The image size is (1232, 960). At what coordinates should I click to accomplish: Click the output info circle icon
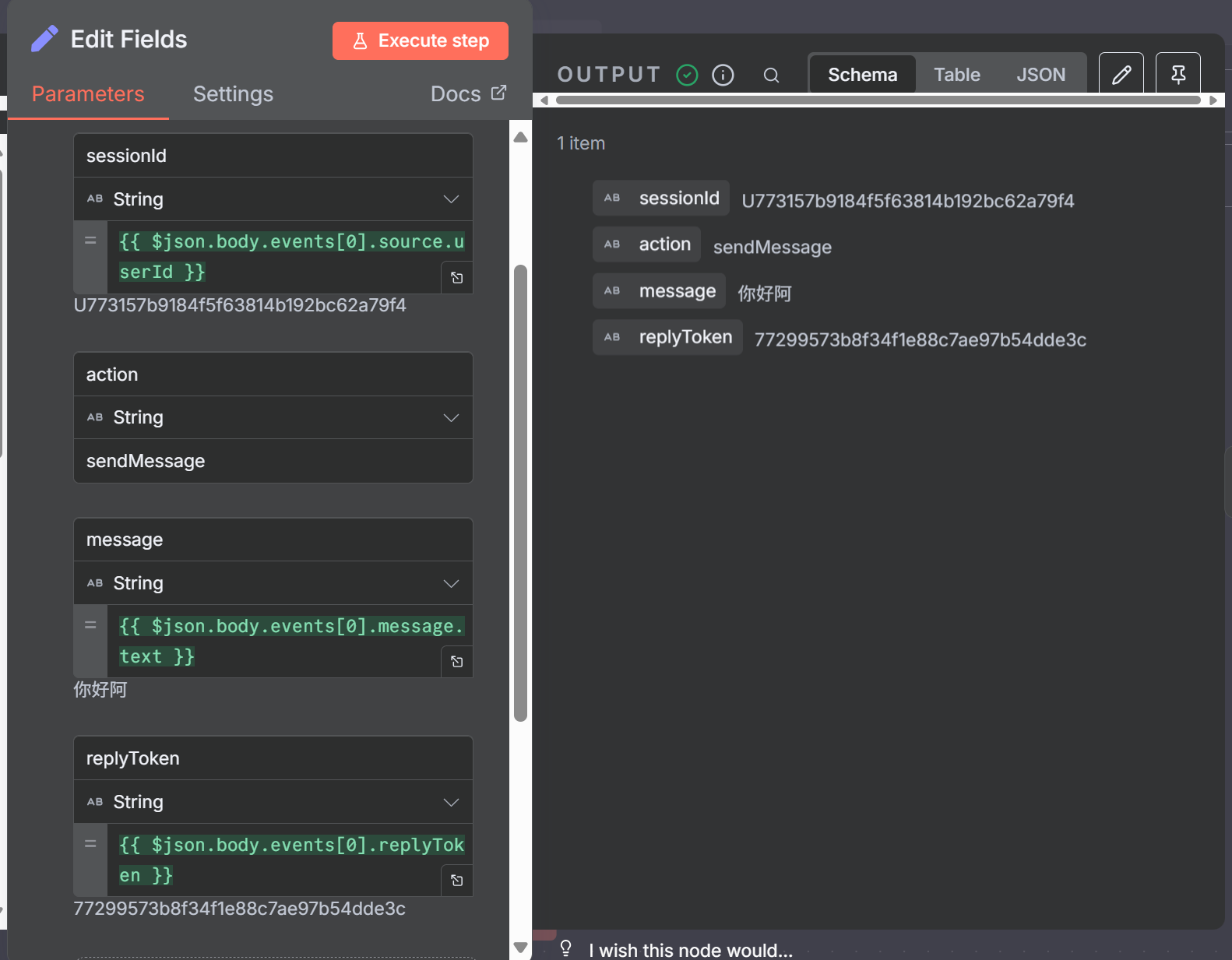tap(723, 75)
